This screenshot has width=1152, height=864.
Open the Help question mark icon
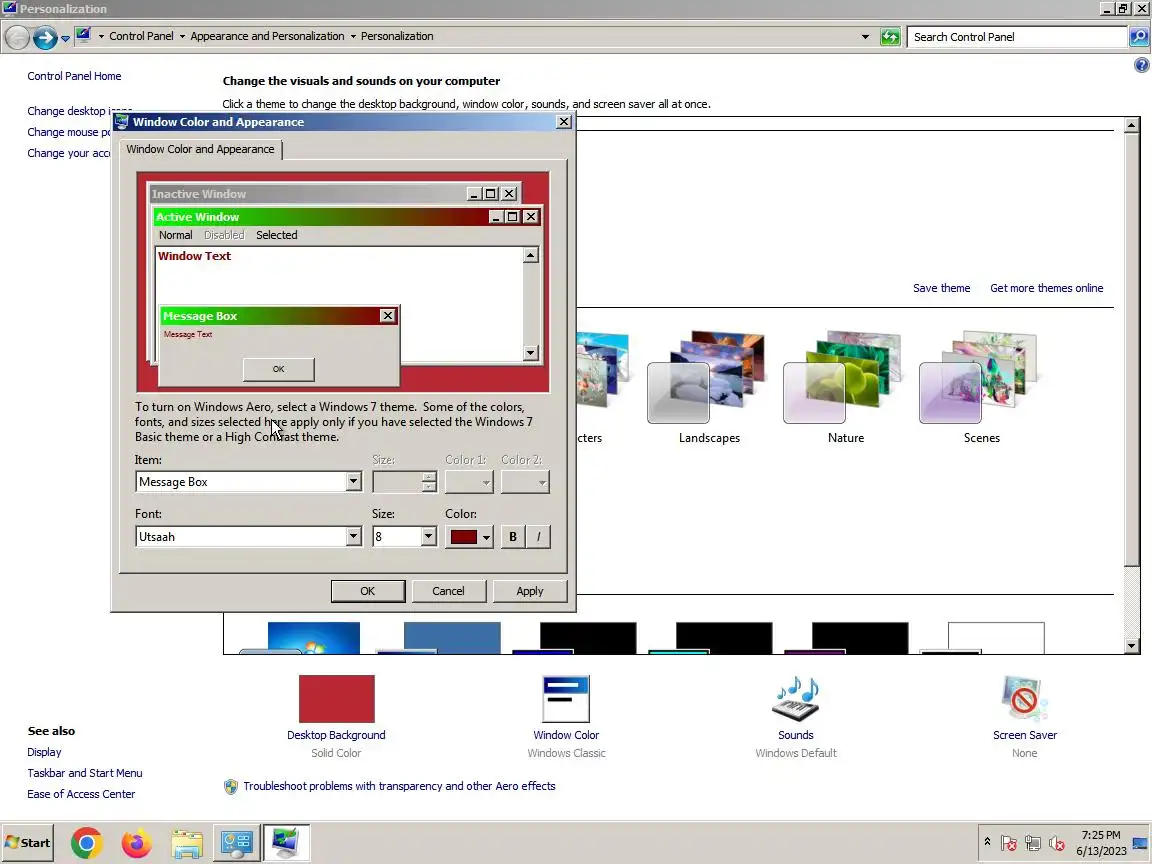pos(1141,65)
